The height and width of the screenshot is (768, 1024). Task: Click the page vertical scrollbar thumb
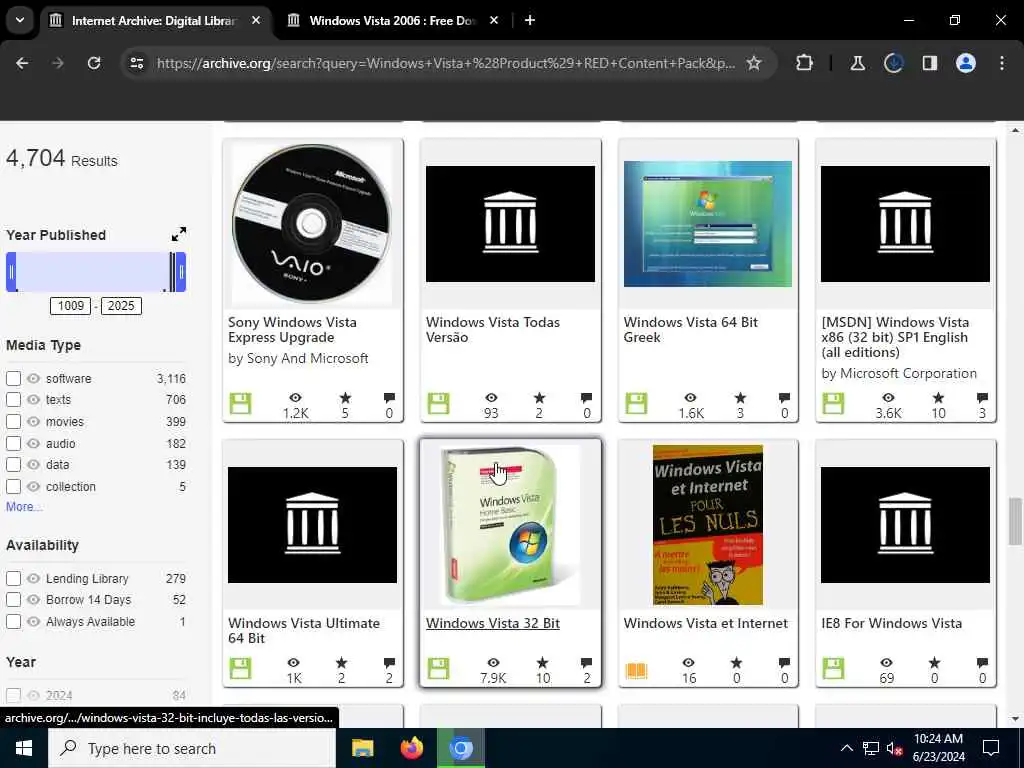[x=1014, y=520]
